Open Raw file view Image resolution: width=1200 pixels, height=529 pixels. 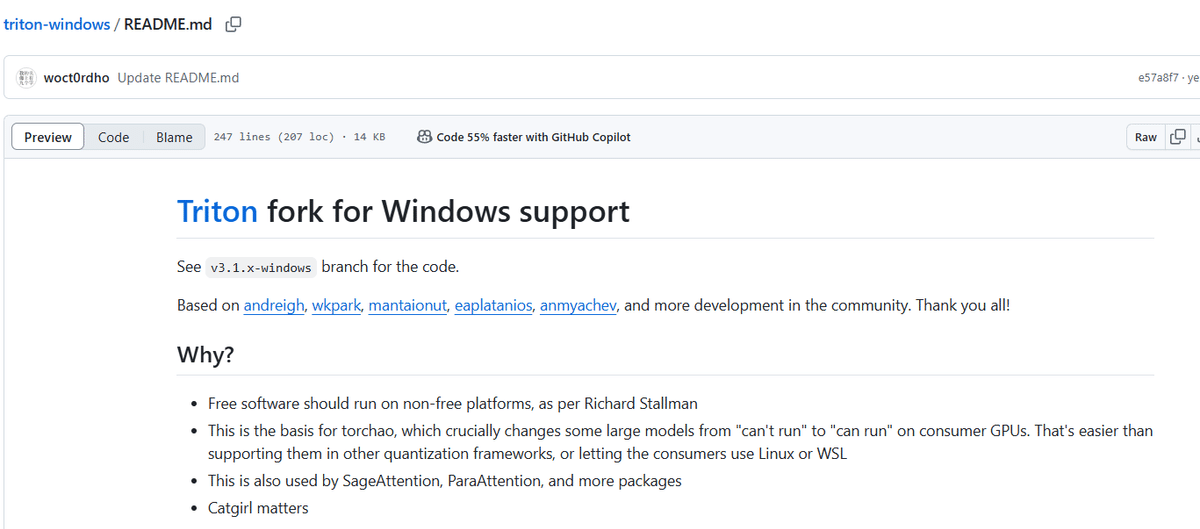pos(1146,137)
